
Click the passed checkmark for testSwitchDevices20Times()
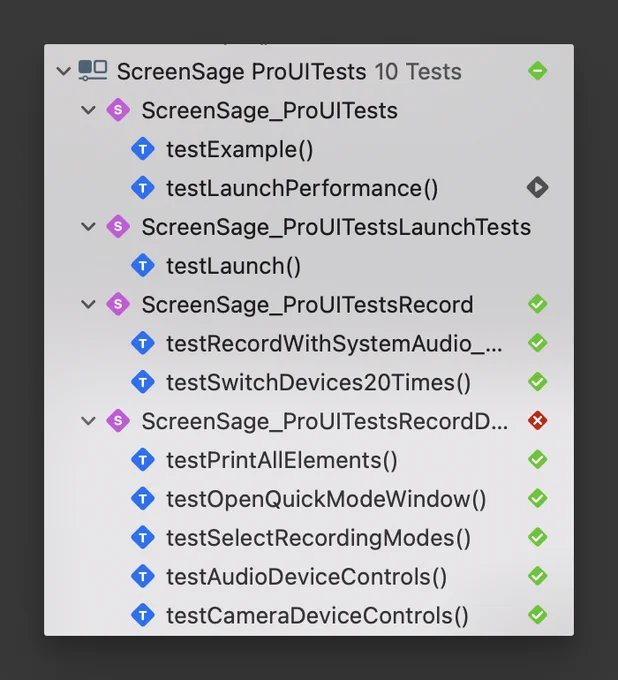click(538, 382)
